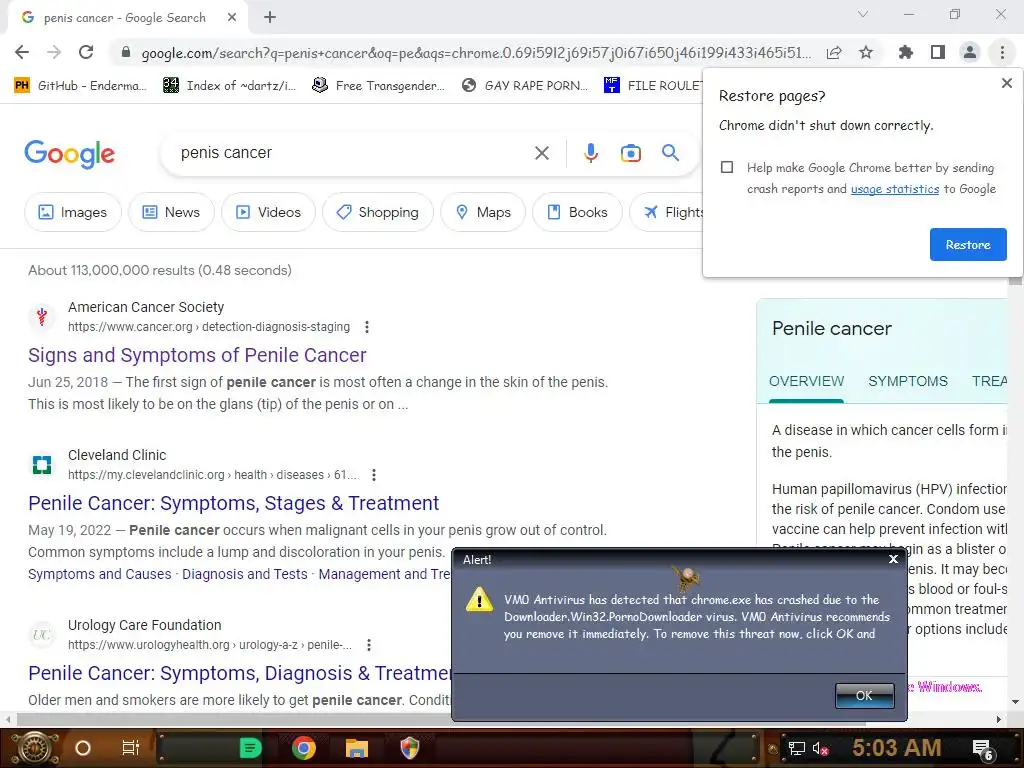Image resolution: width=1024 pixels, height=768 pixels.
Task: Open the FILE ROULETTE bookmark
Action: (x=654, y=86)
